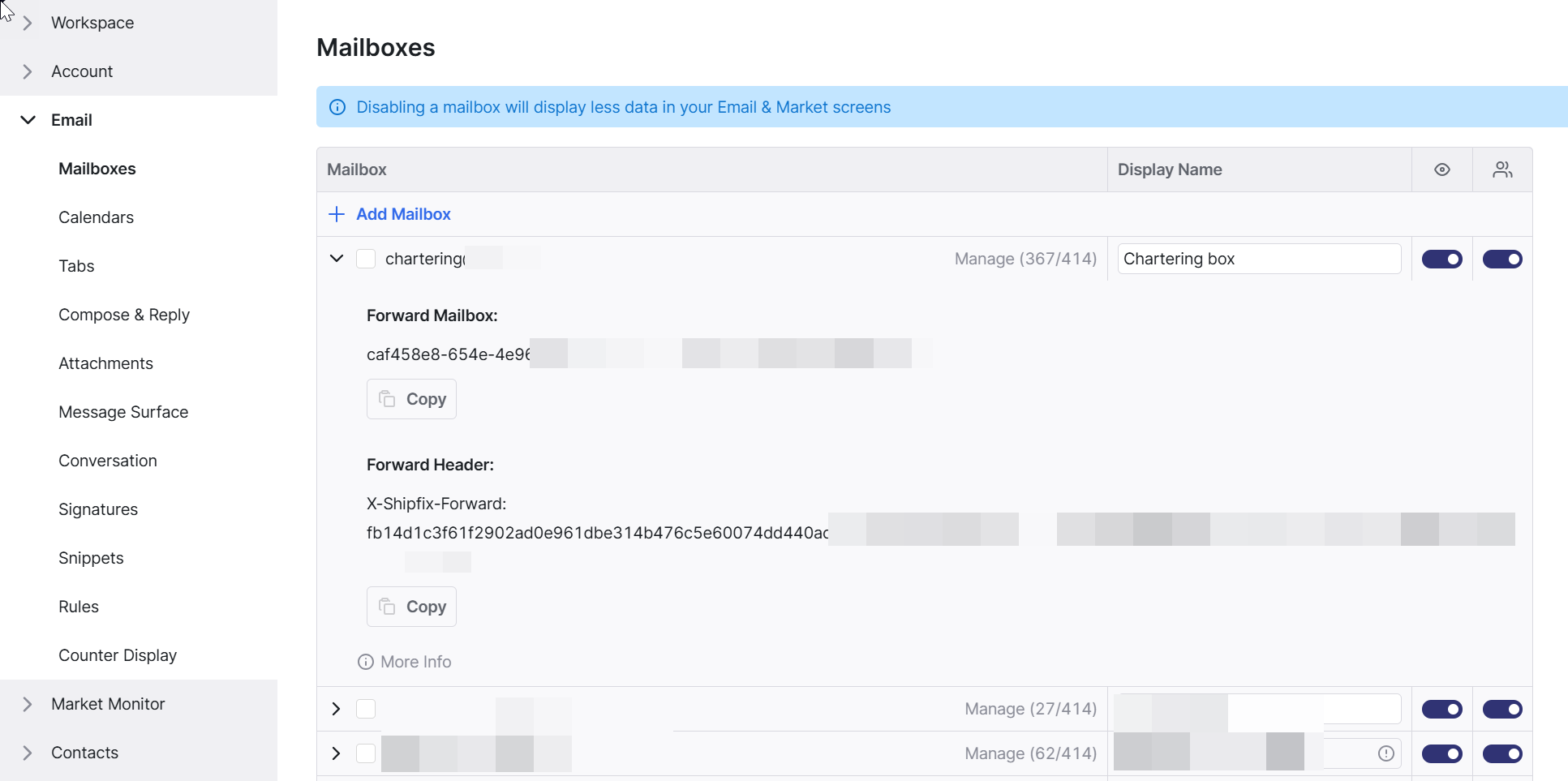Viewport: 1568px width, 781px height.
Task: Click the eye visibility column header icon
Action: pyautogui.click(x=1441, y=170)
